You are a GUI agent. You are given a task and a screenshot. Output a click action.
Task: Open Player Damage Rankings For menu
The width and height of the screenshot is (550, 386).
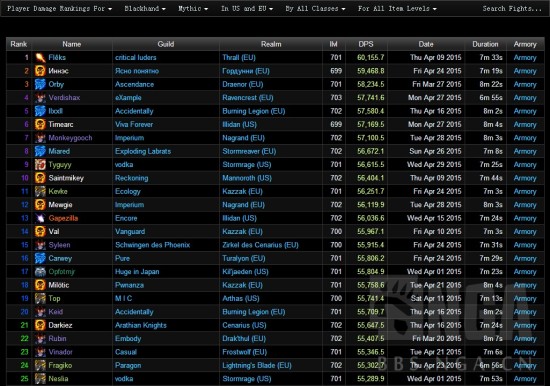click(x=60, y=8)
